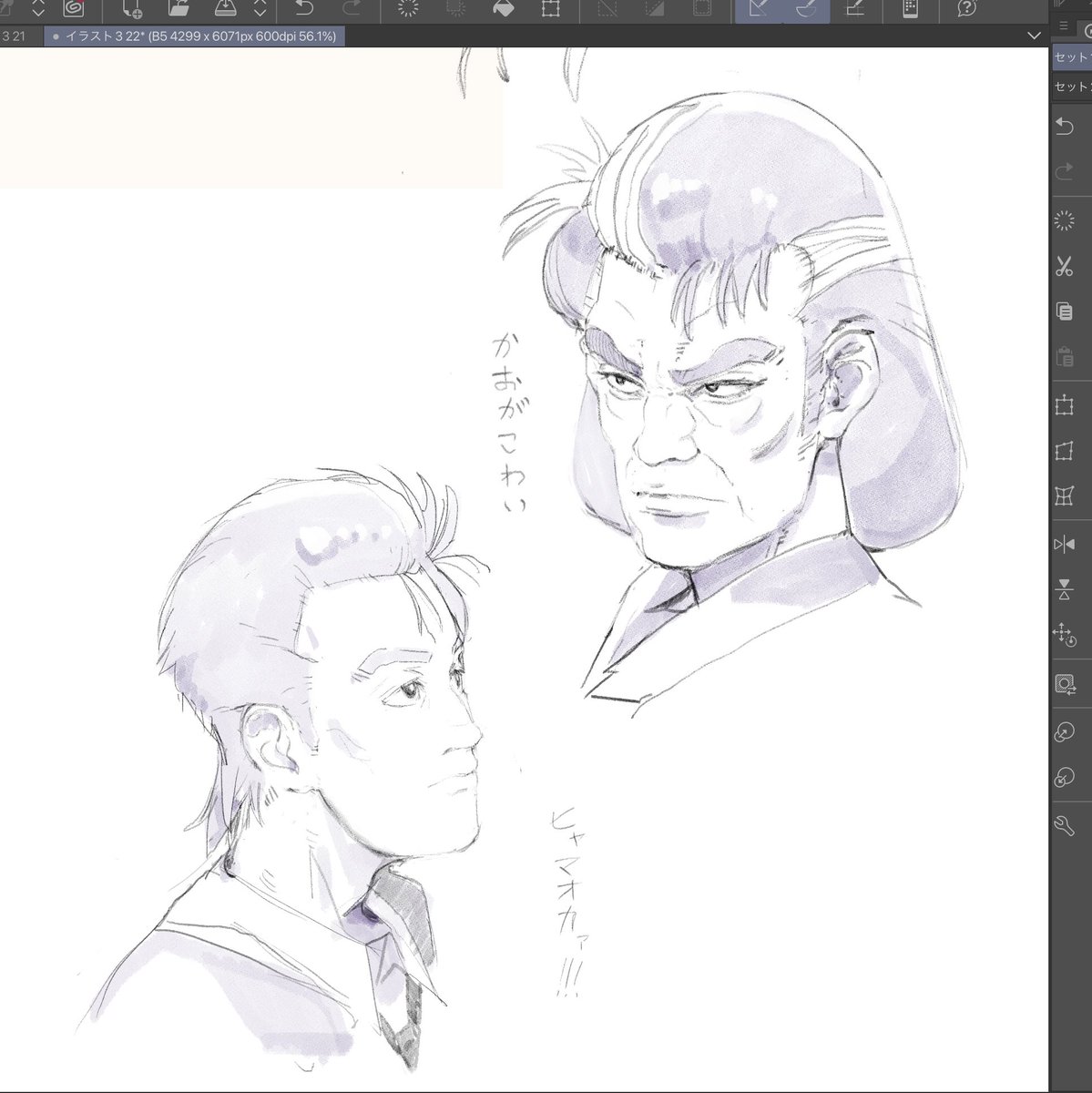Click the Cut scissors icon
Screen dimensions: 1092x1093
click(1064, 267)
